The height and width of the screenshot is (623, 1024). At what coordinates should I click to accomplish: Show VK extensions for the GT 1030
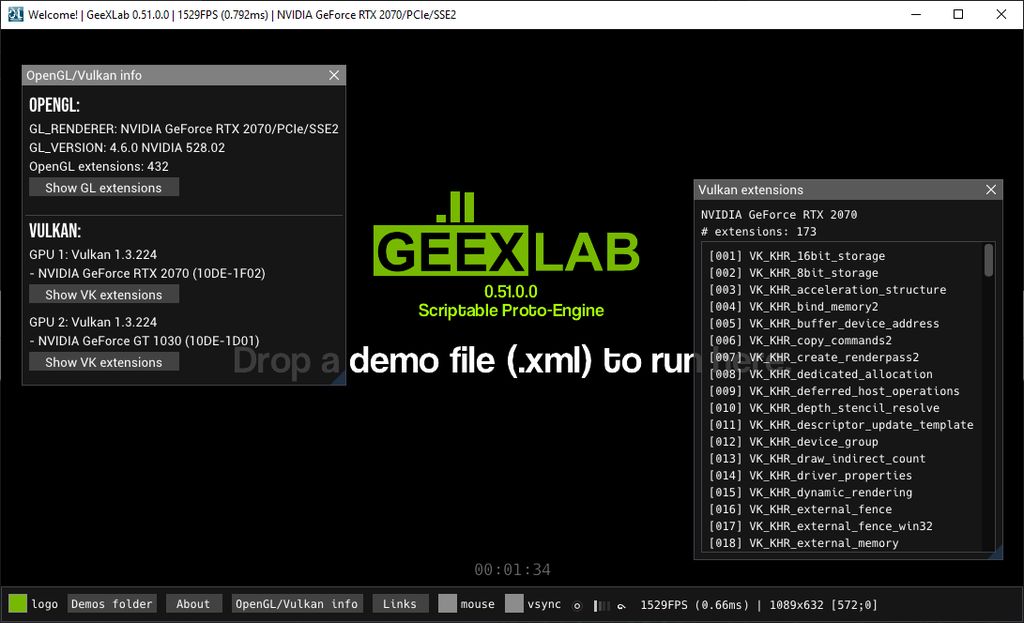104,362
